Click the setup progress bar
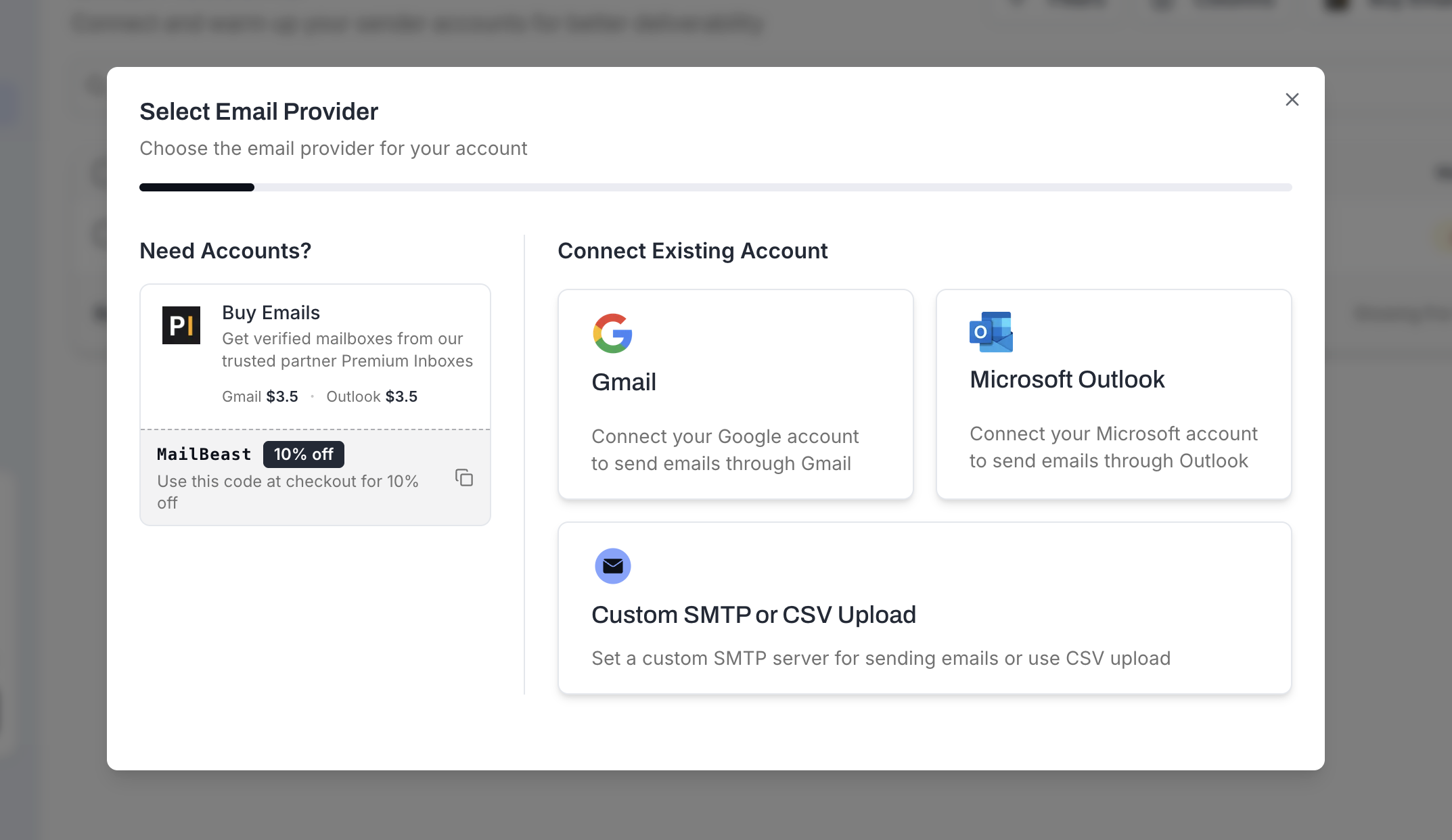Viewport: 1452px width, 840px height. 714,187
